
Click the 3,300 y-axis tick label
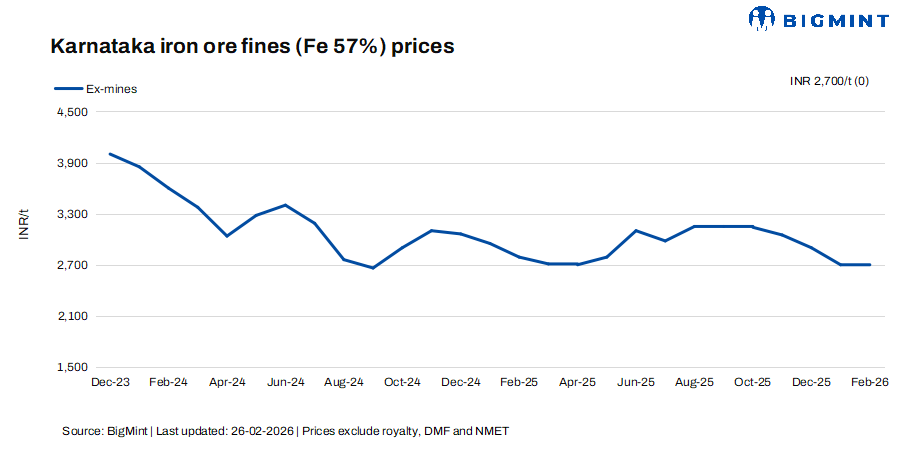point(76,214)
